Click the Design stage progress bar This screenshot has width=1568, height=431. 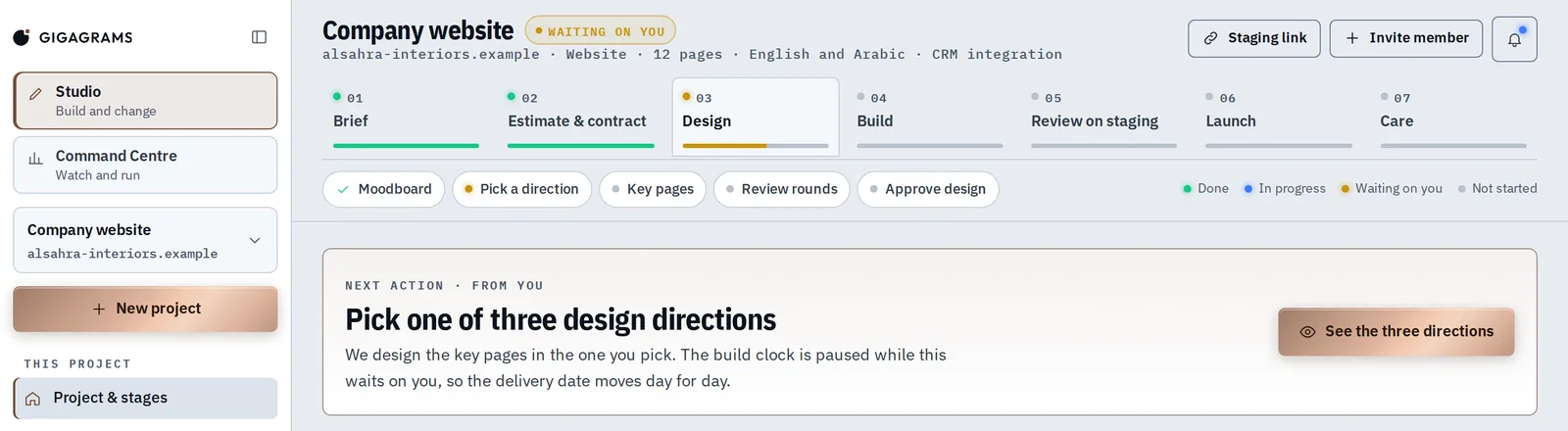tap(756, 146)
